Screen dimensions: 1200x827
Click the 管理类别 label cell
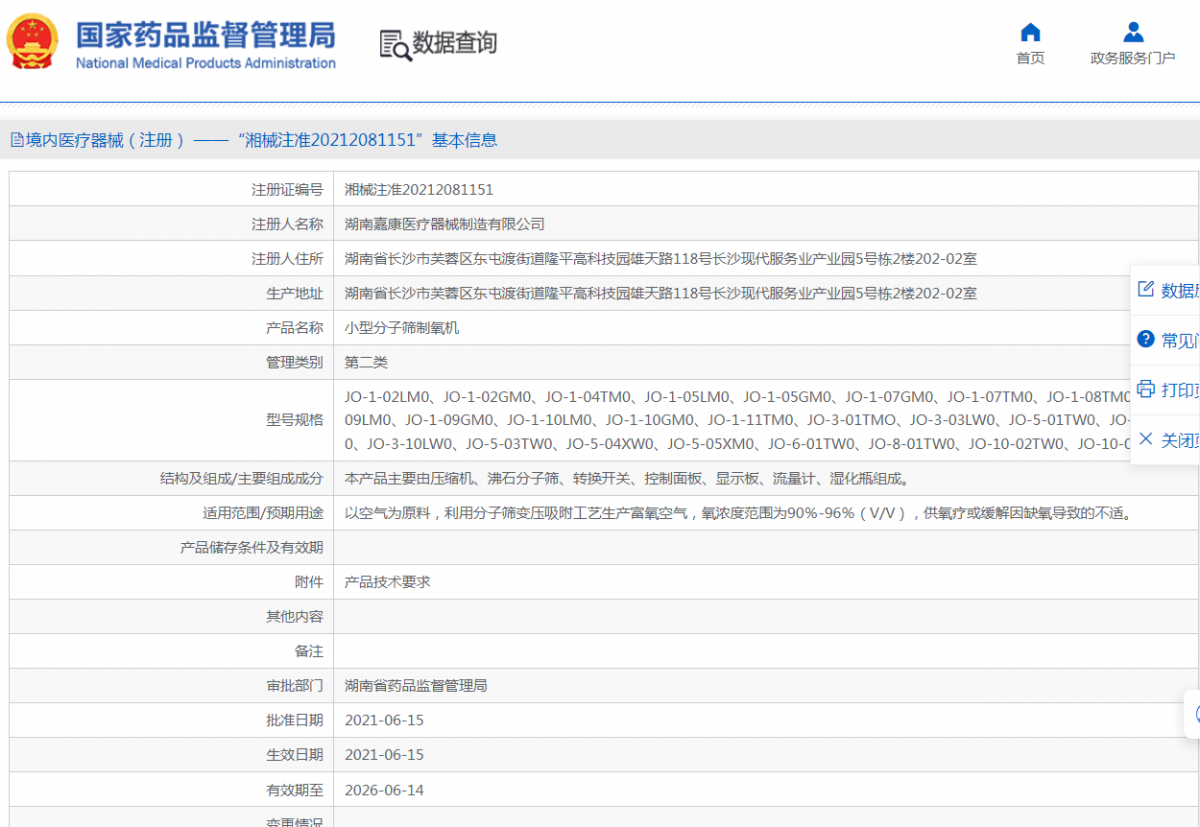(171, 362)
